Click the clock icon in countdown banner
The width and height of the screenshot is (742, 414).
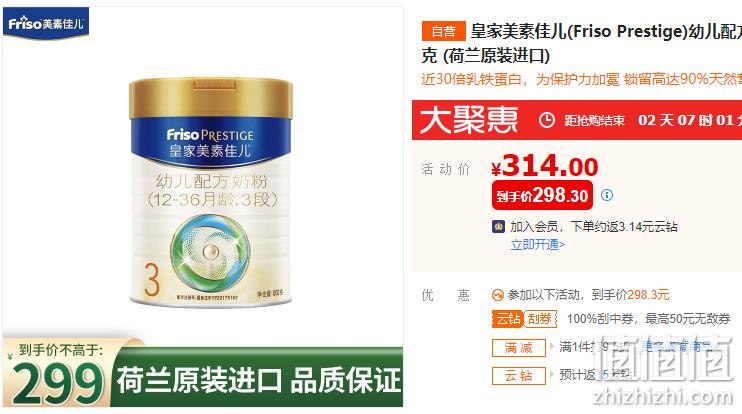547,120
